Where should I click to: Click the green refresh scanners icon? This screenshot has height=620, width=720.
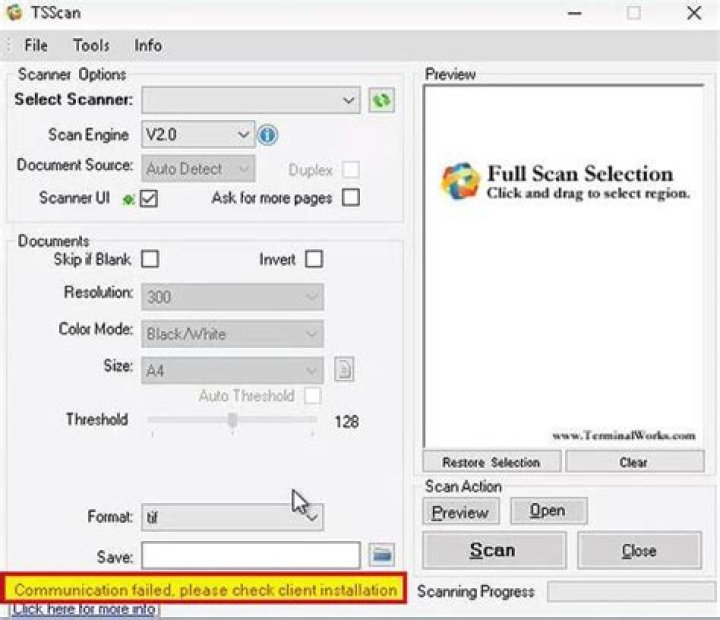380,100
